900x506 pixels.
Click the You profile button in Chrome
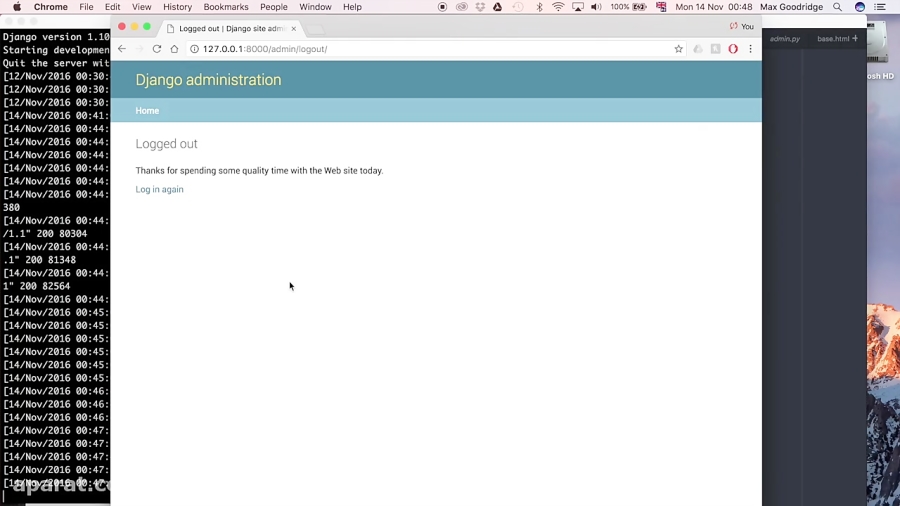pyautogui.click(x=742, y=26)
